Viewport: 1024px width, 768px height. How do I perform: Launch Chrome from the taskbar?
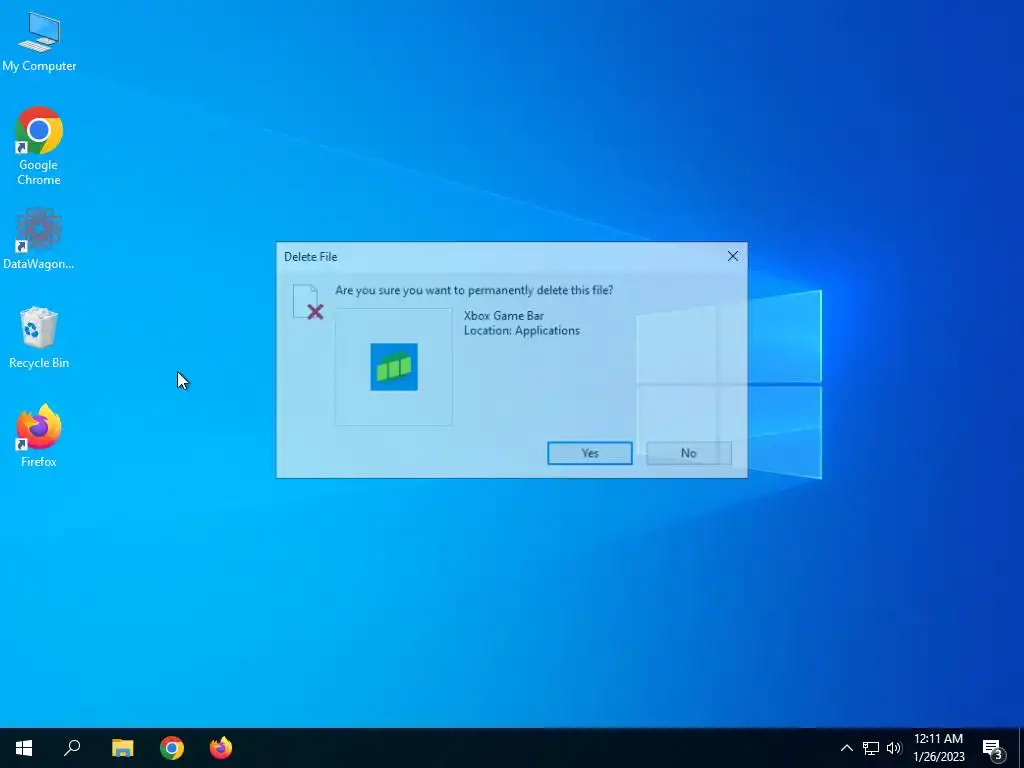tap(172, 748)
